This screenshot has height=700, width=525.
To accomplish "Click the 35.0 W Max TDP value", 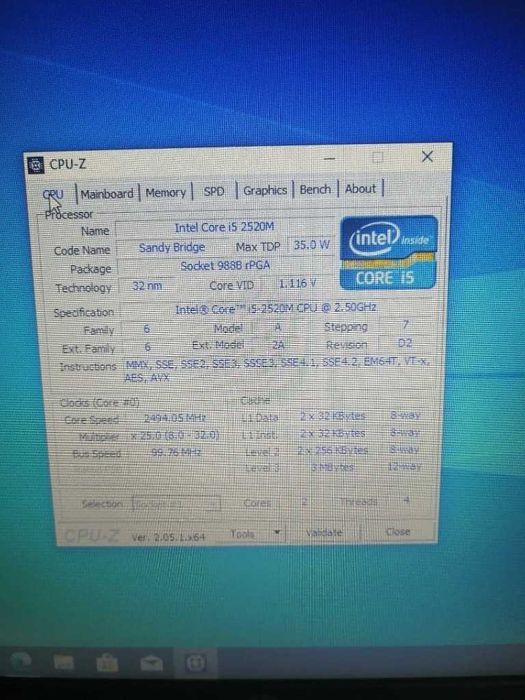I will 311,245.
